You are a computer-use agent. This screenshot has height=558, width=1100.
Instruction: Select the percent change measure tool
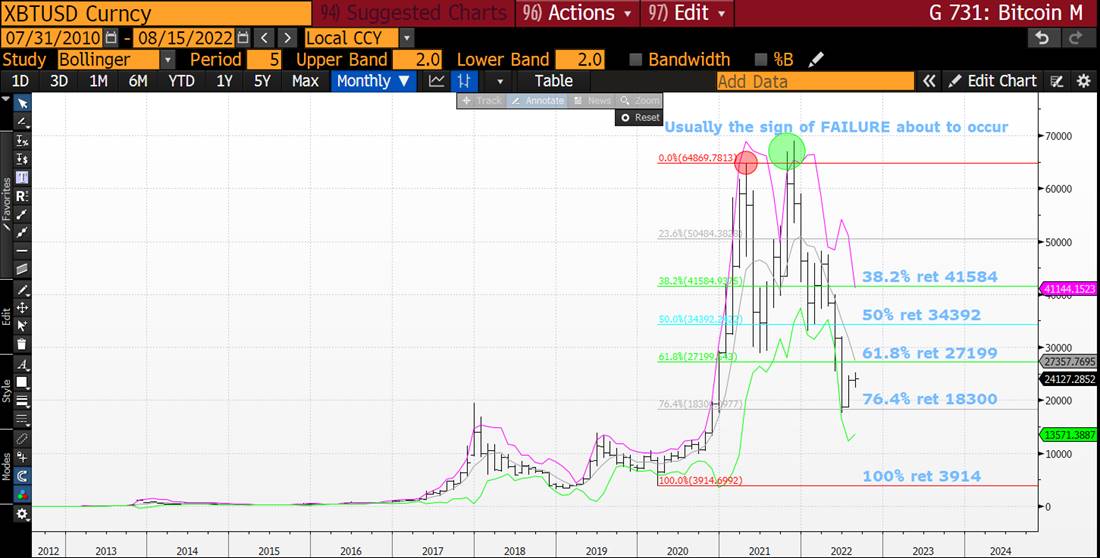(x=22, y=140)
